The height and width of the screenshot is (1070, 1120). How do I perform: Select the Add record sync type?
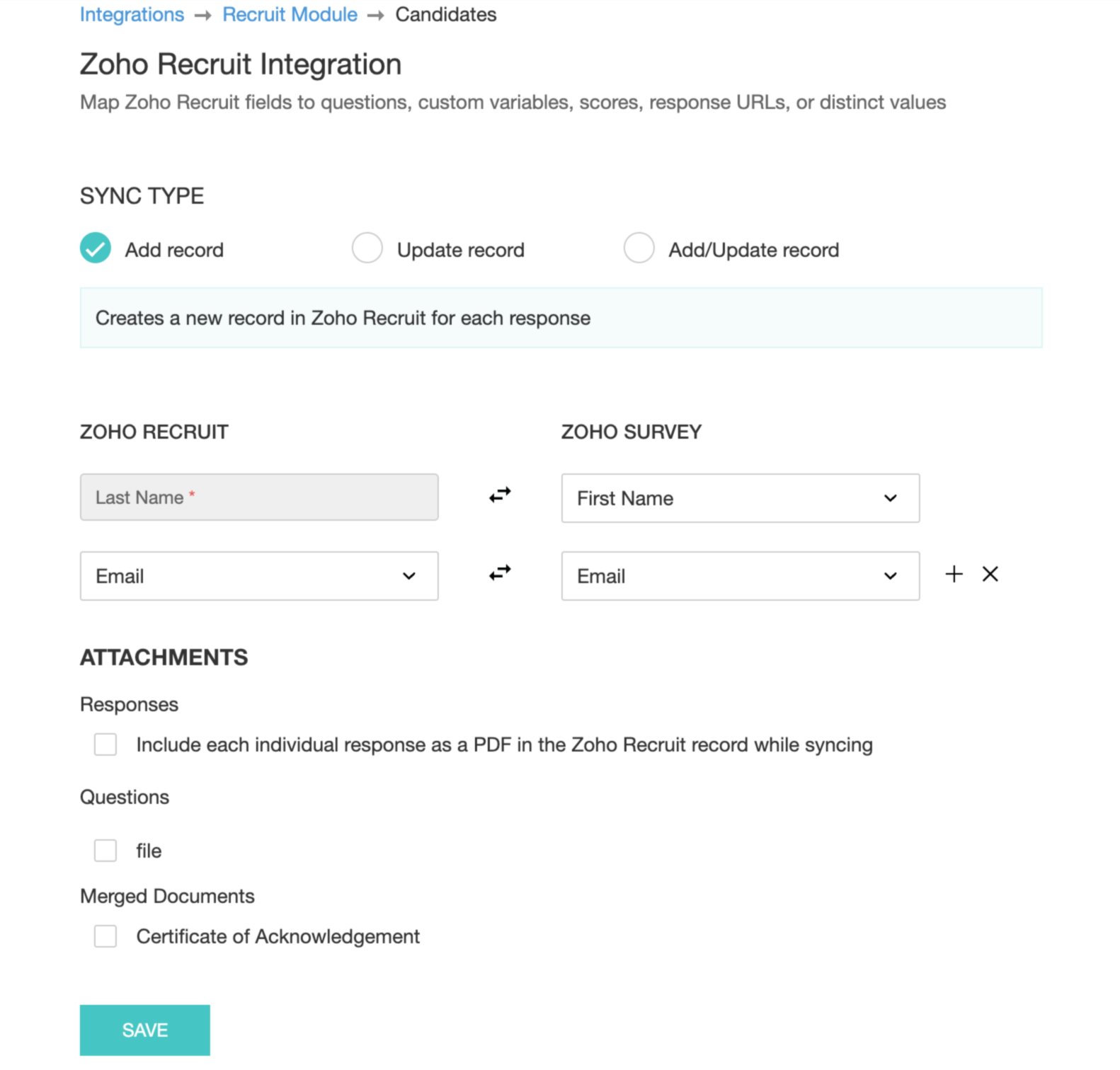coord(96,248)
